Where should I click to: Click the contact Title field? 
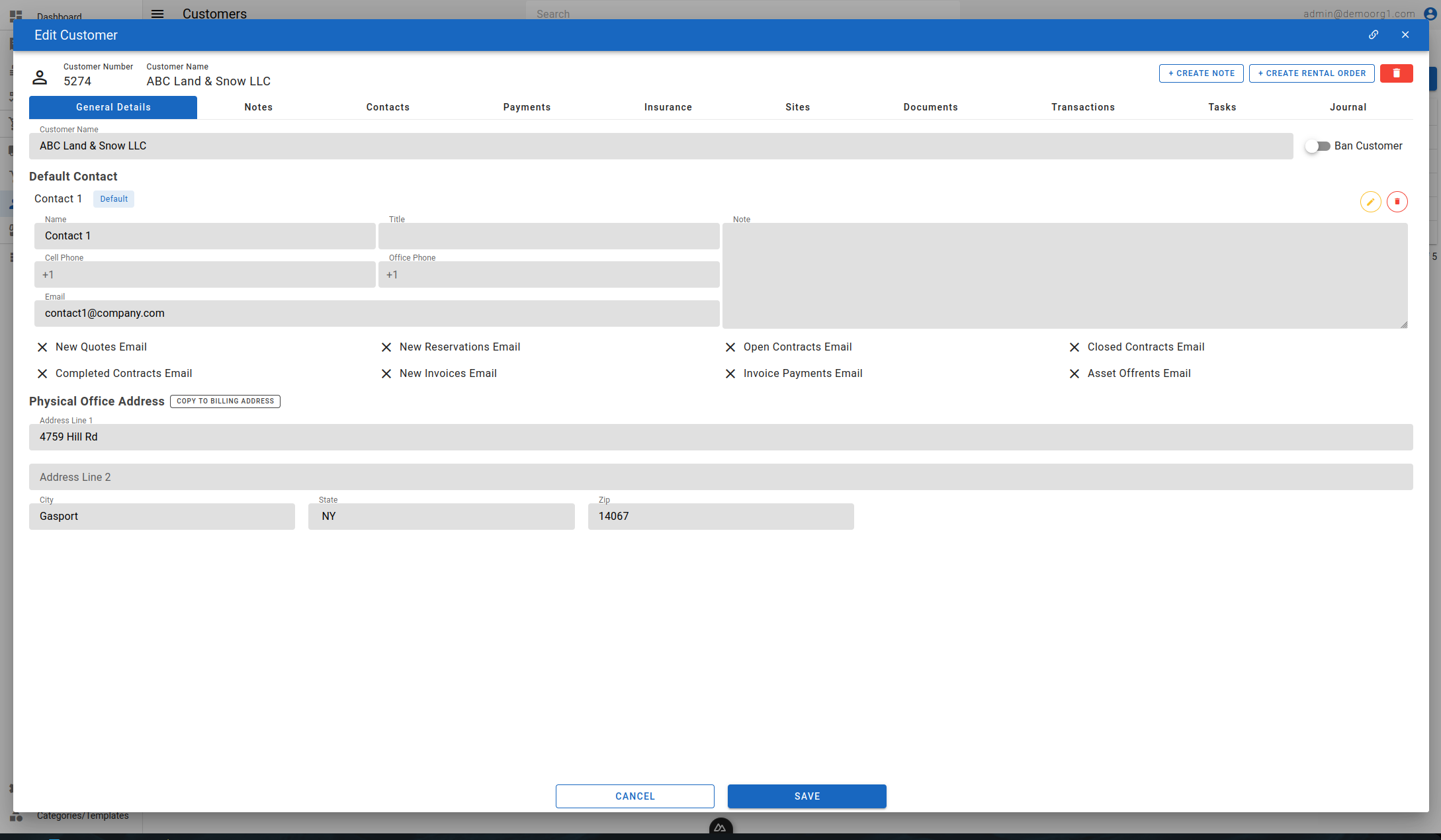pos(549,236)
